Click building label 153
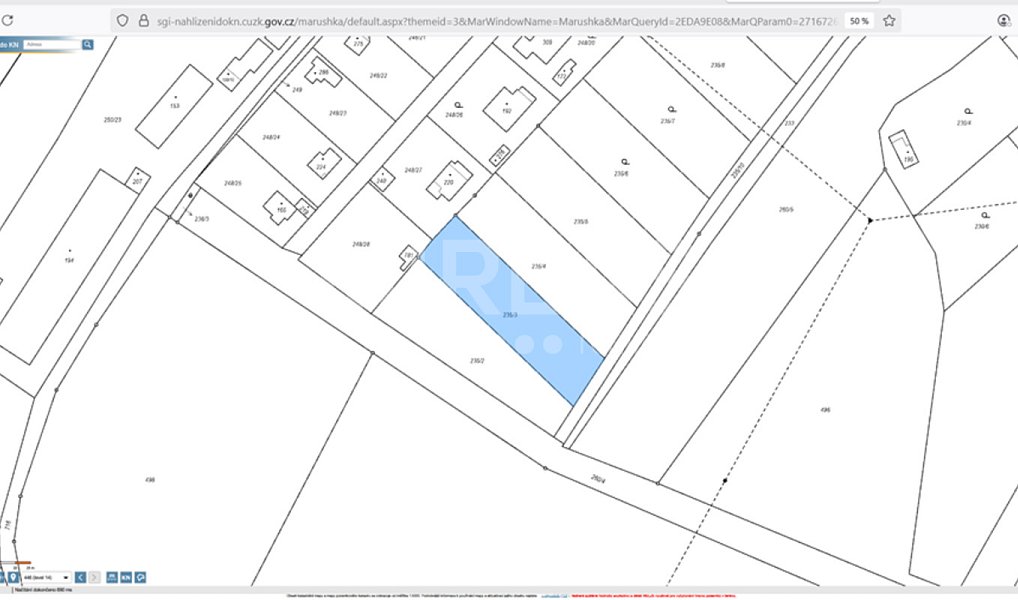 [175, 106]
